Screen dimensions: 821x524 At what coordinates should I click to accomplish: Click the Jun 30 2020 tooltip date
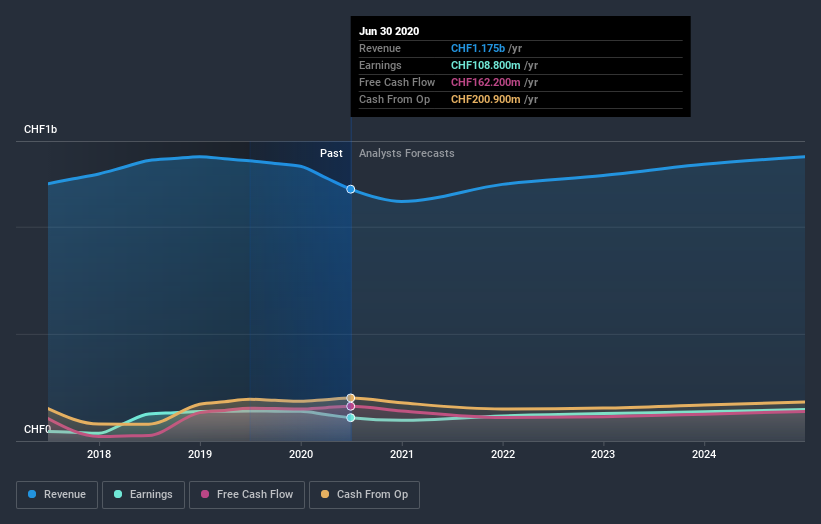point(389,31)
